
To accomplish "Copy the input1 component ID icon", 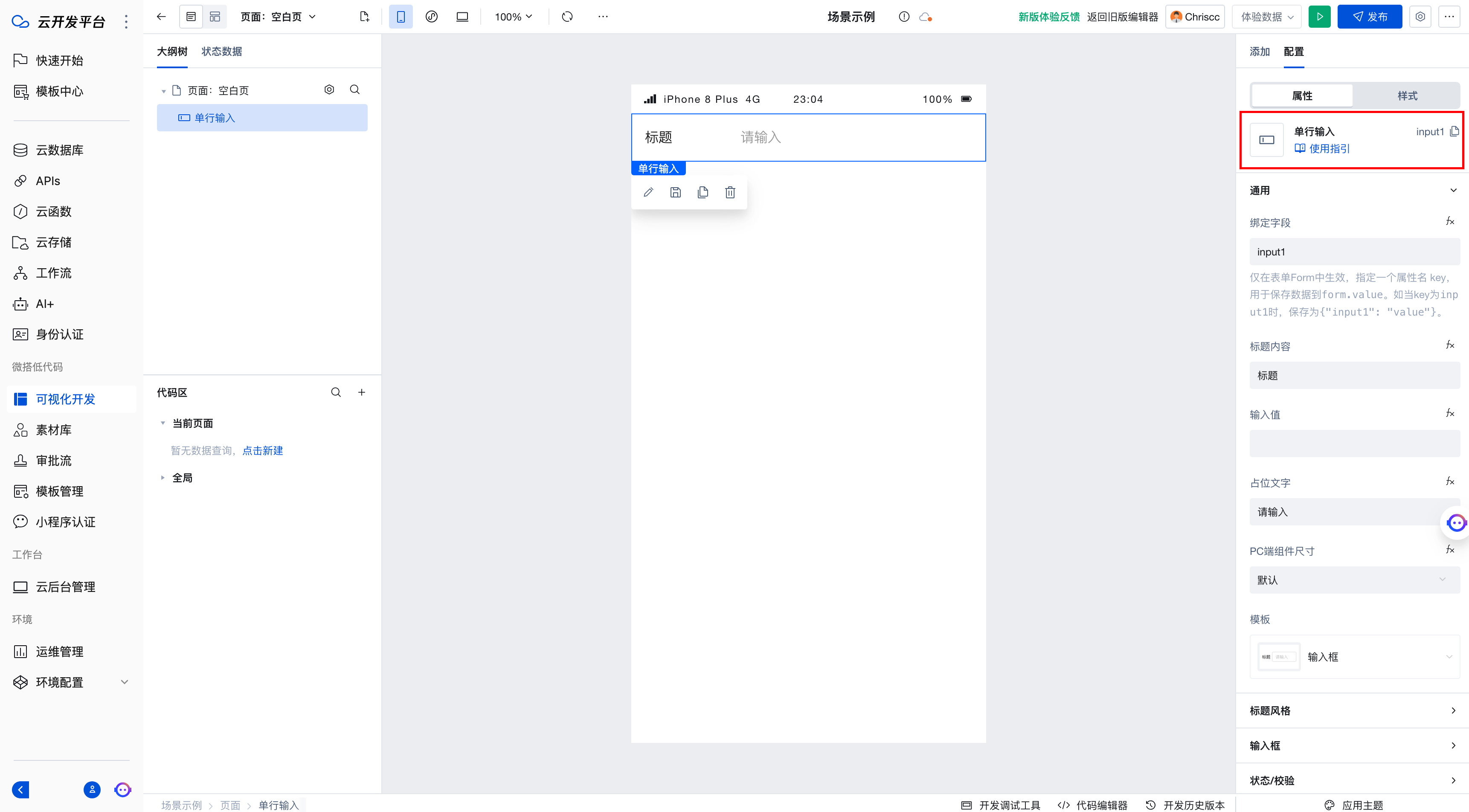I will click(1454, 131).
